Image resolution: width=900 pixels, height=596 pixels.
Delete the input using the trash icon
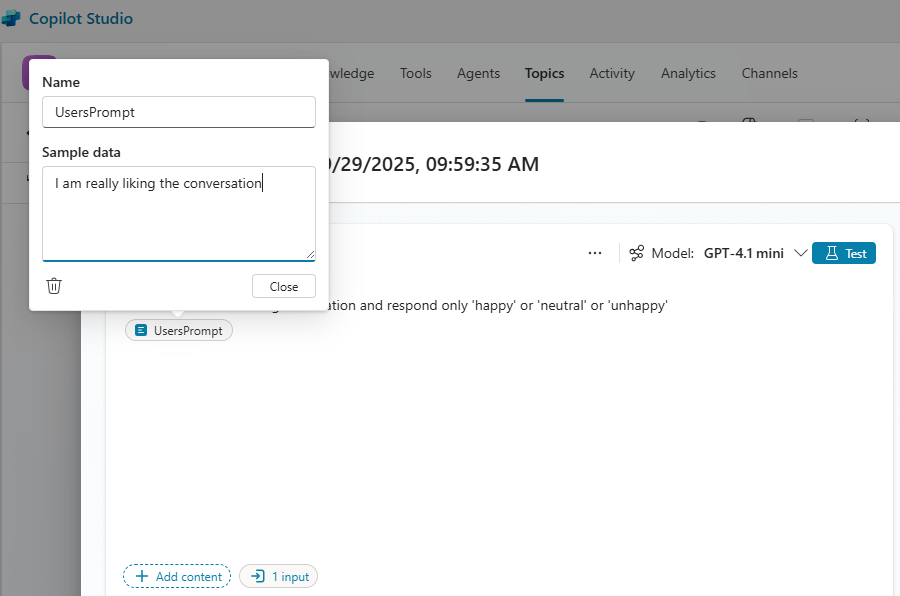pyautogui.click(x=54, y=286)
